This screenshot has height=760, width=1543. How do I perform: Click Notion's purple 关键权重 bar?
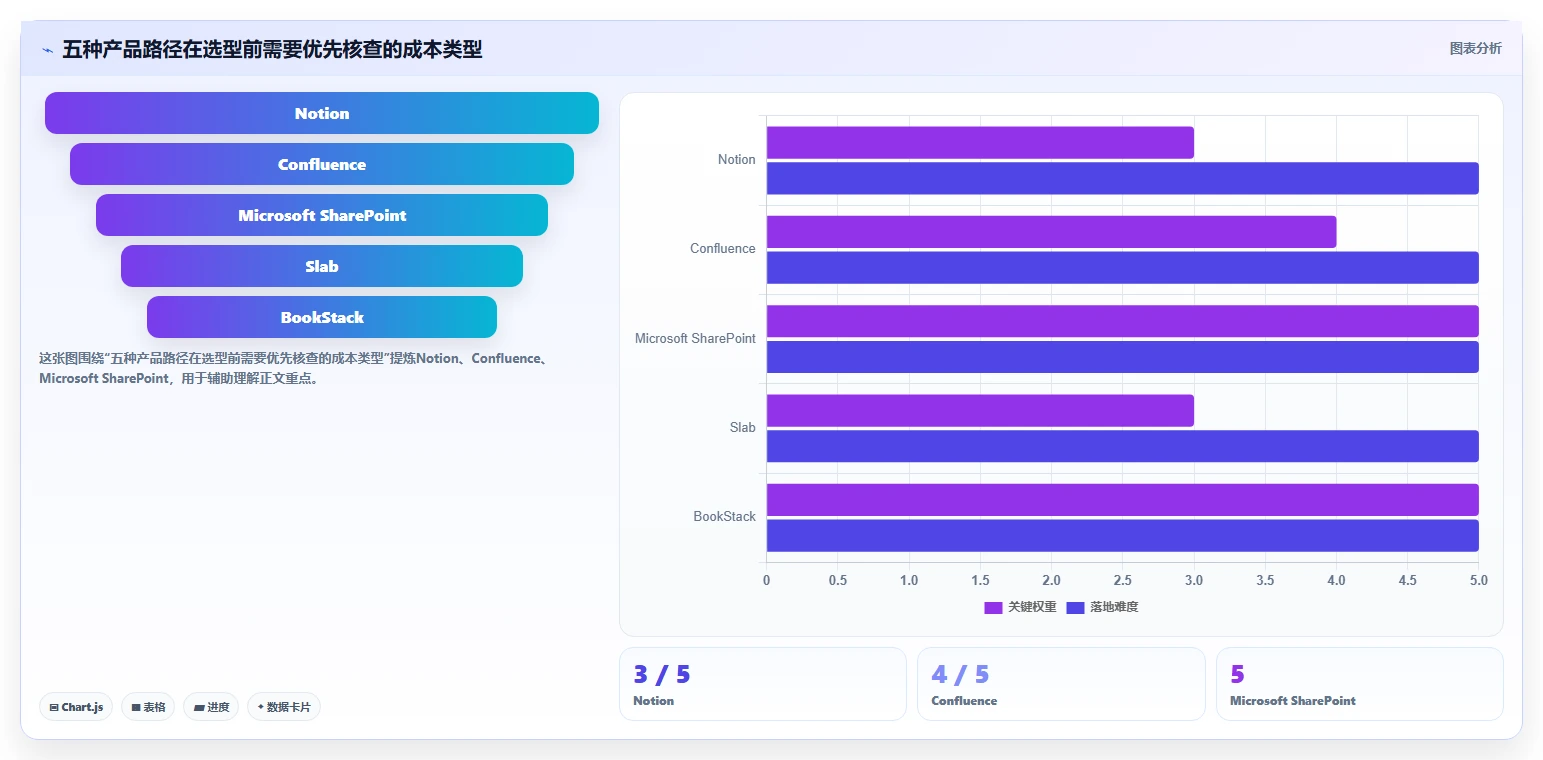(980, 142)
